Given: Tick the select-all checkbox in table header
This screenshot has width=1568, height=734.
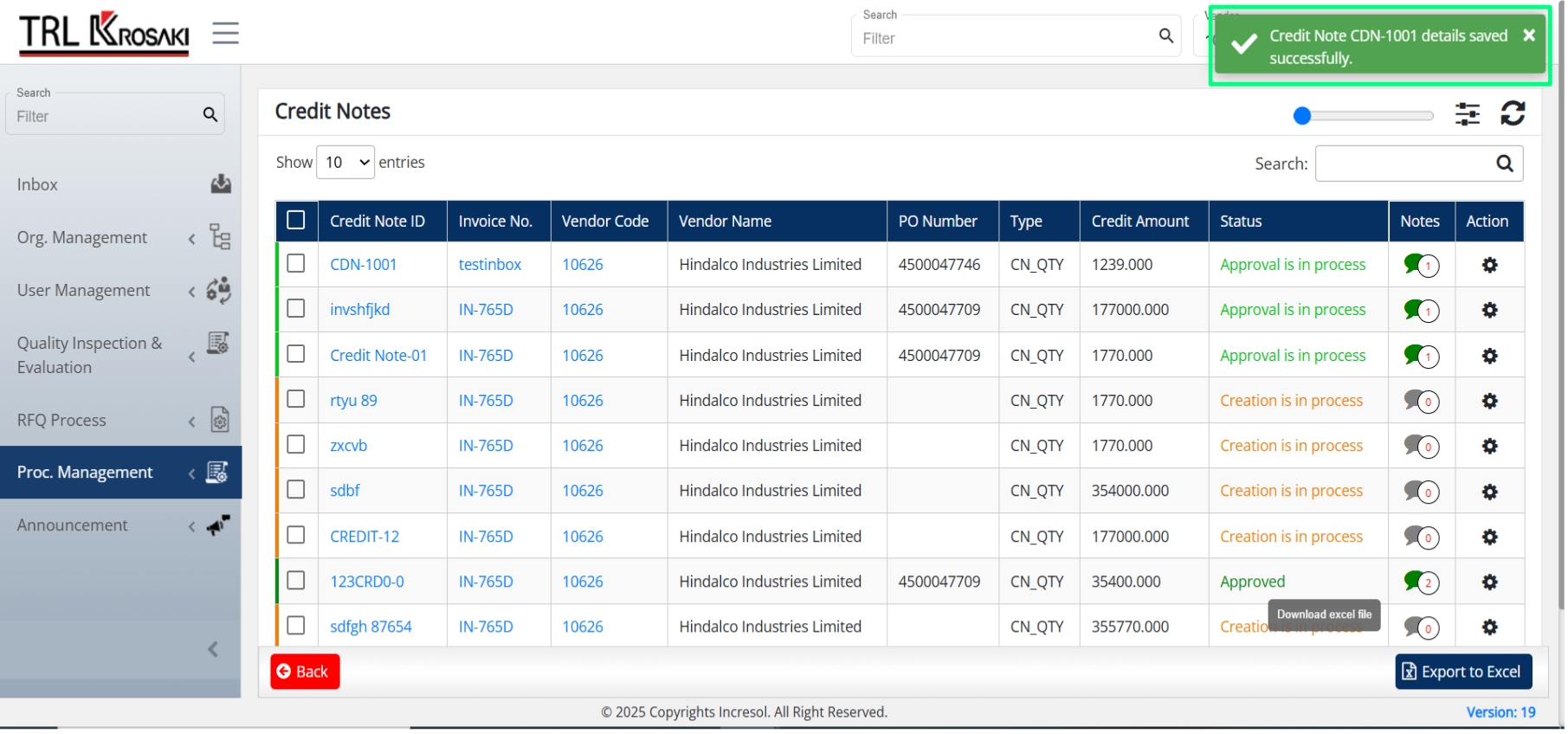Looking at the screenshot, I should (x=296, y=221).
